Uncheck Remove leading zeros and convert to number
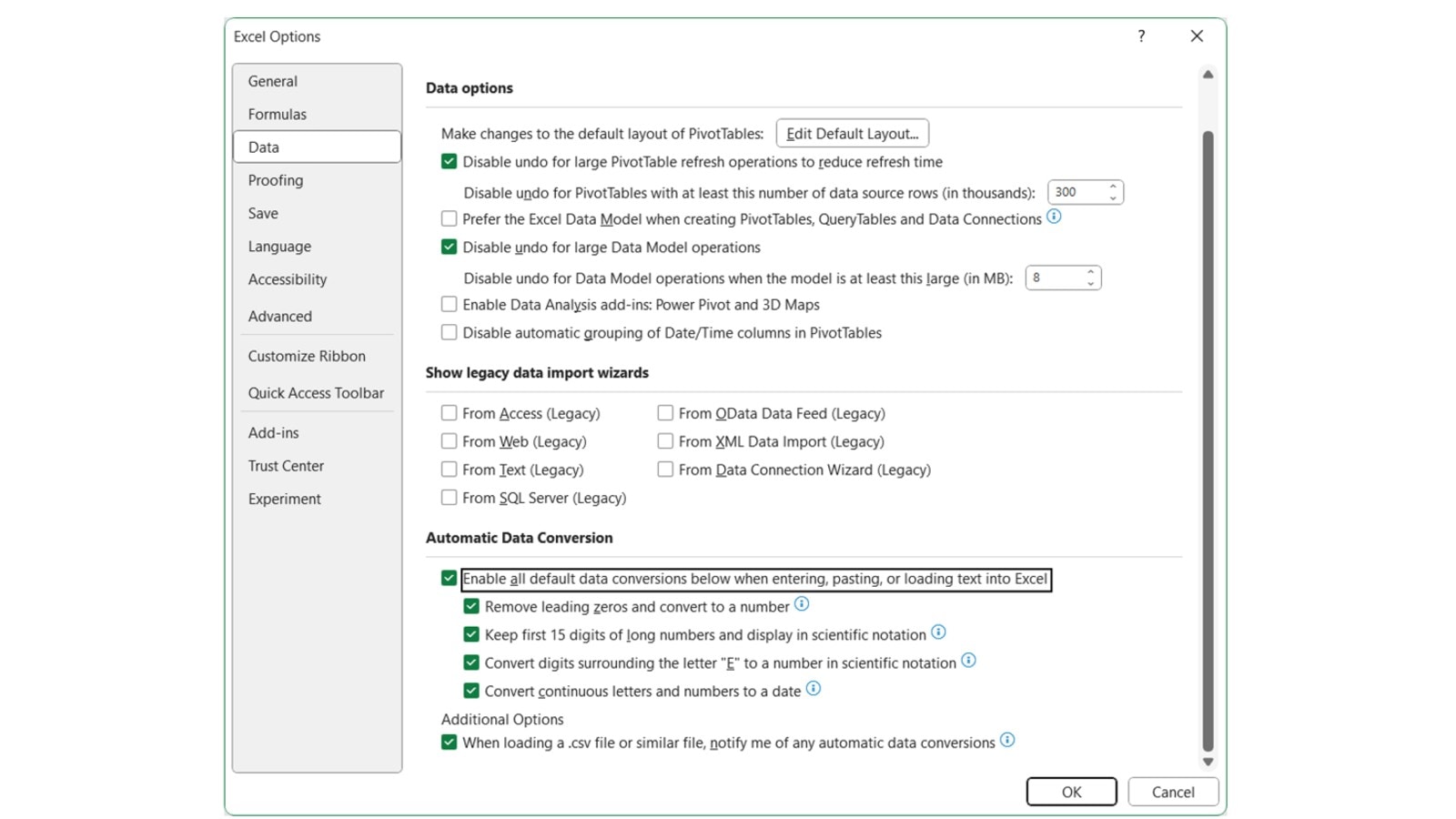Viewport: 1456px width, 819px height. click(x=471, y=606)
